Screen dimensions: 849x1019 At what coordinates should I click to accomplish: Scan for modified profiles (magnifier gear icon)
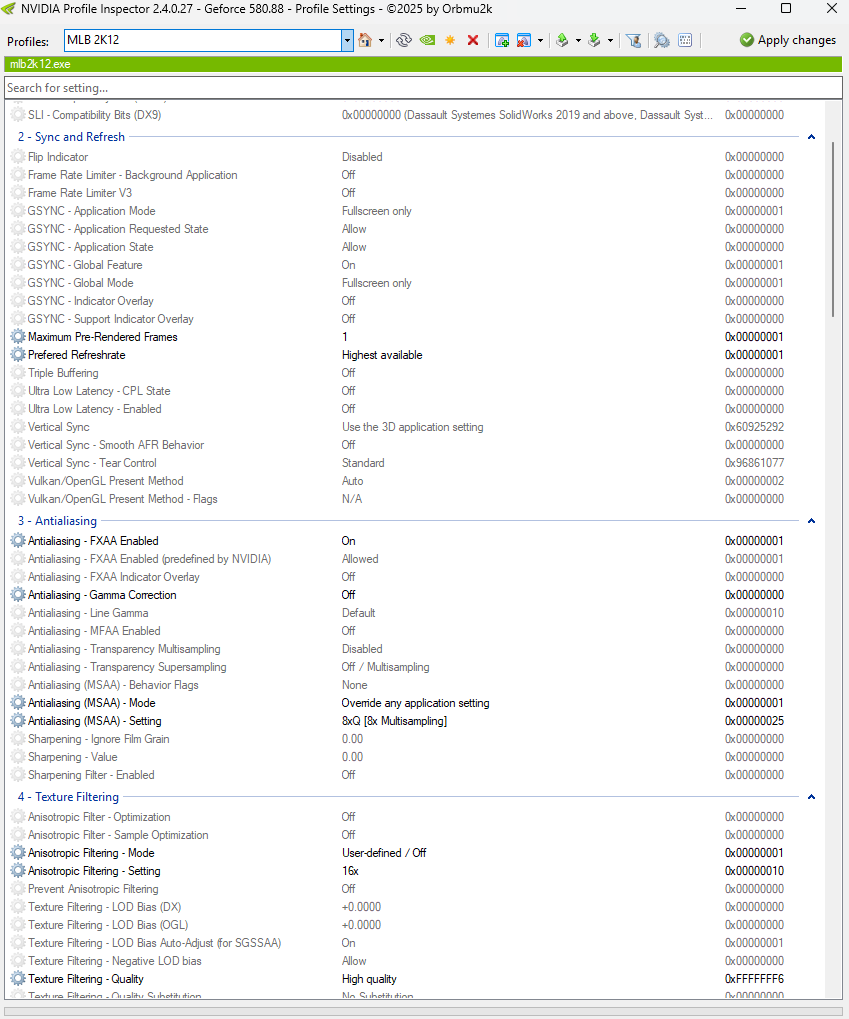pos(662,40)
